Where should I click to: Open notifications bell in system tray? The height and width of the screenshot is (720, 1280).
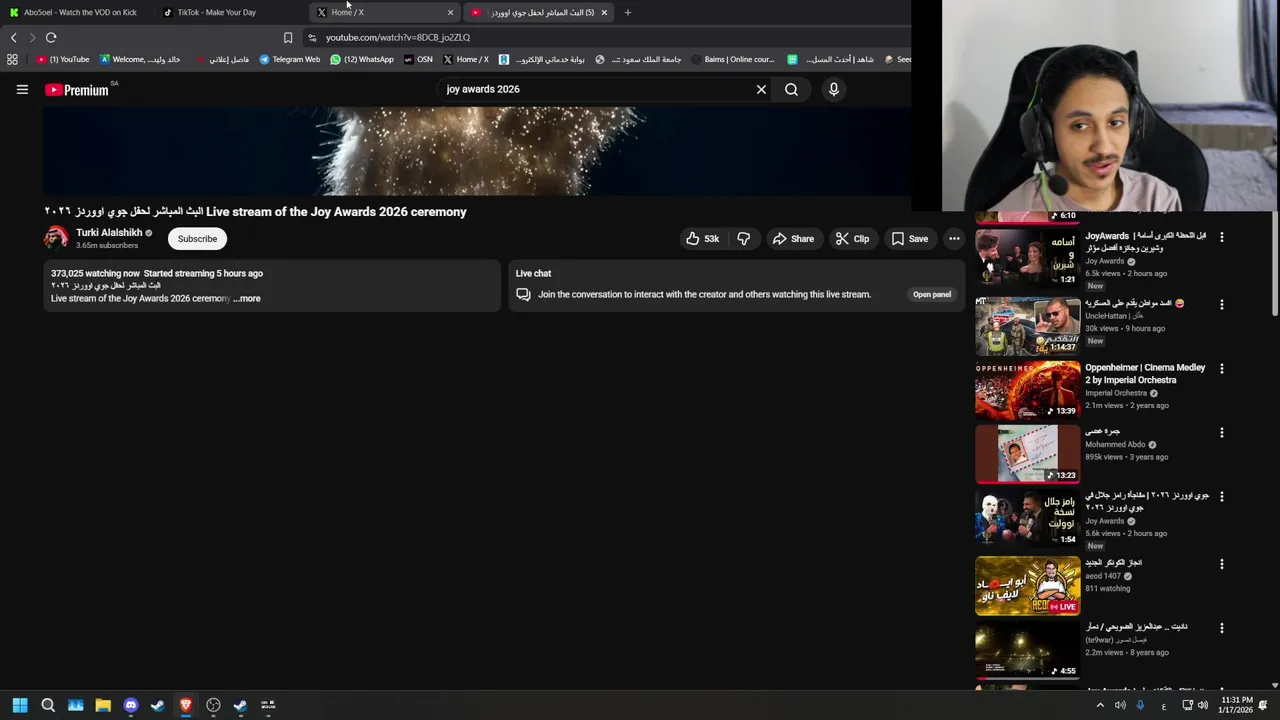[x=1263, y=705]
